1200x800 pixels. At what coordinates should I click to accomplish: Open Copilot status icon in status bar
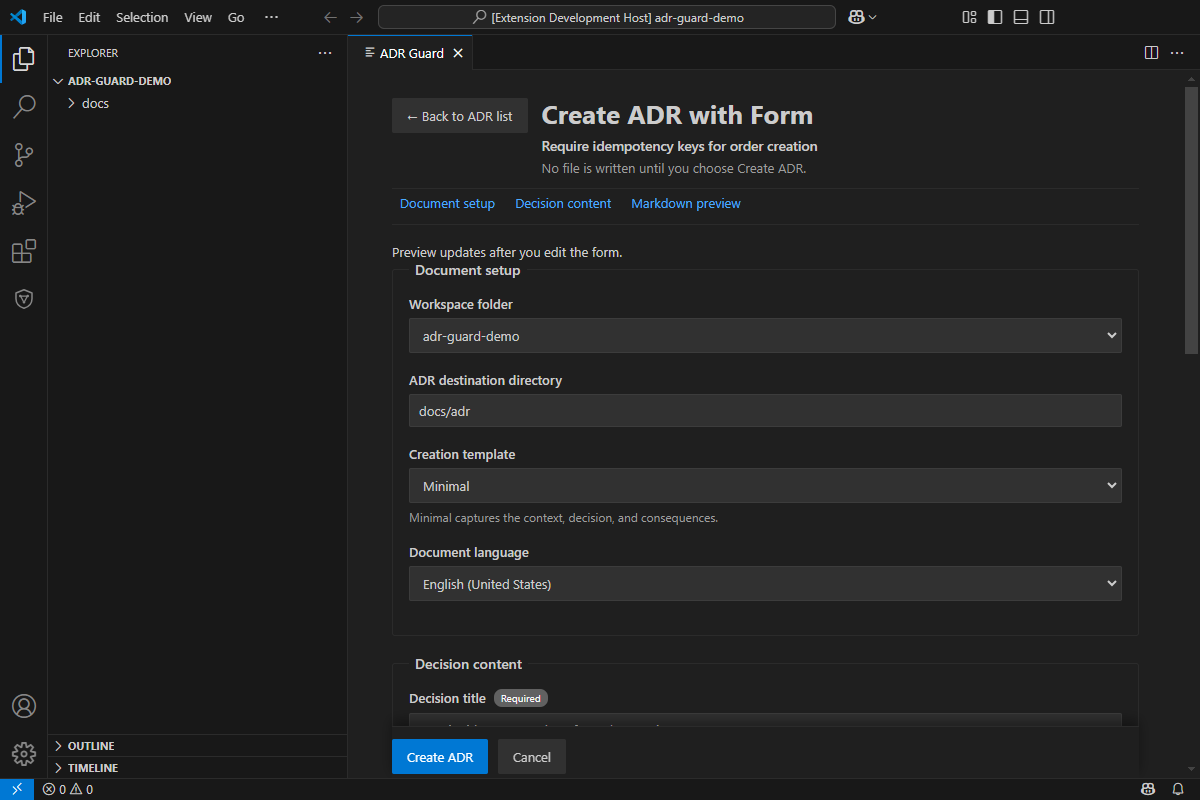tap(1149, 789)
